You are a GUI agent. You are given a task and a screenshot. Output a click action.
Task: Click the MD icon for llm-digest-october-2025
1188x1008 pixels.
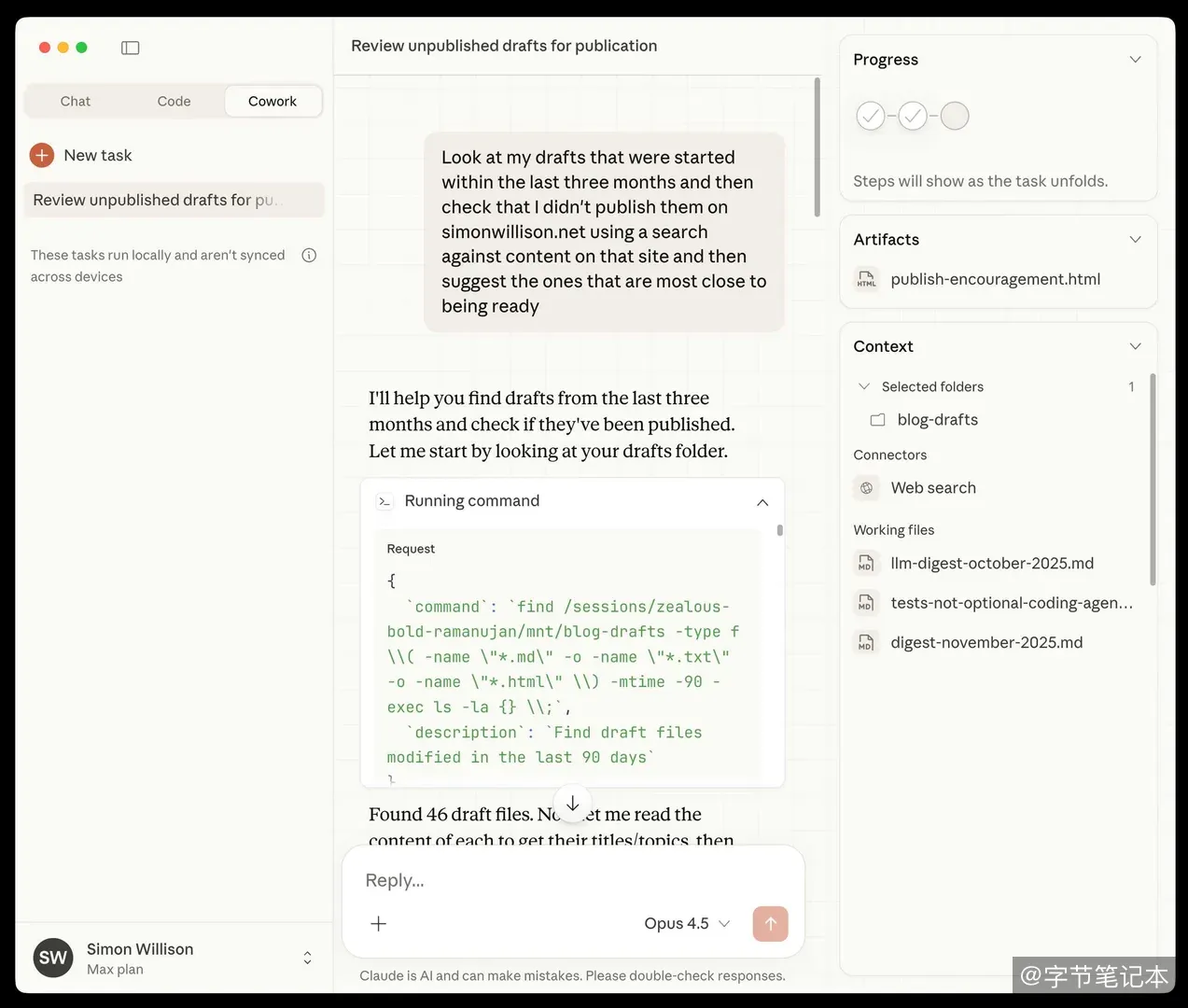(866, 564)
